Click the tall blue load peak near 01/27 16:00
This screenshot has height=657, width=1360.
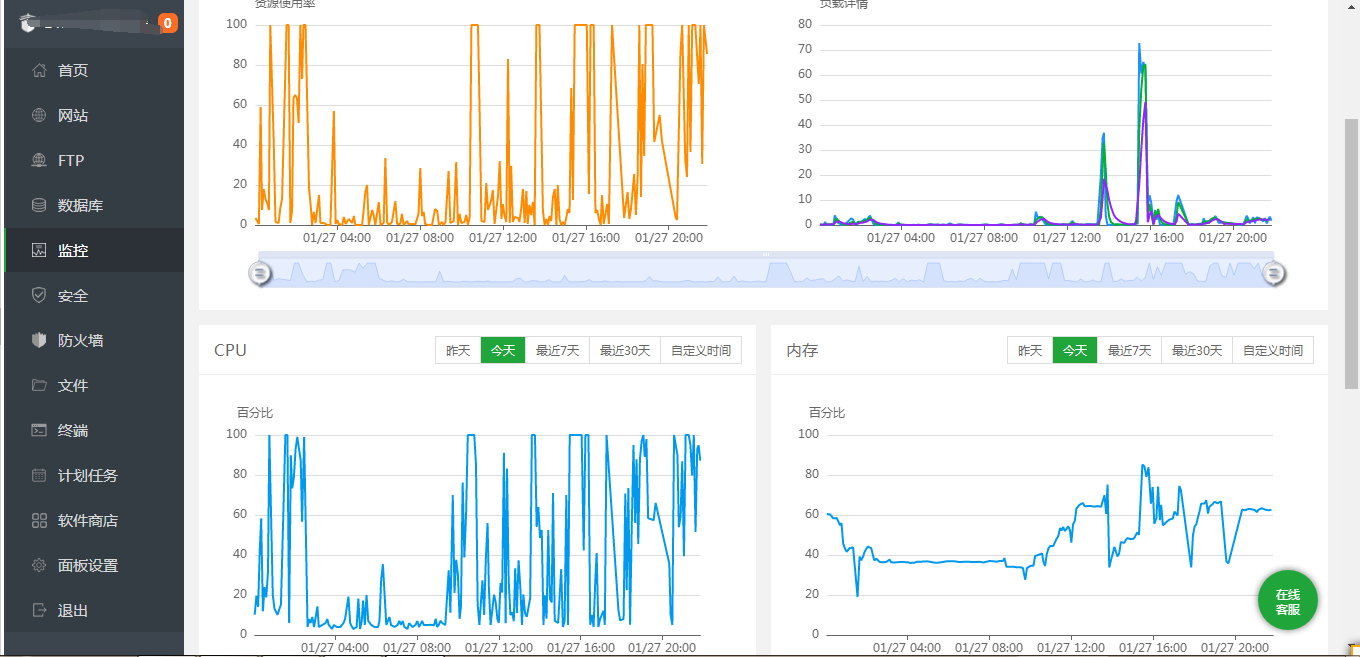pos(1139,46)
